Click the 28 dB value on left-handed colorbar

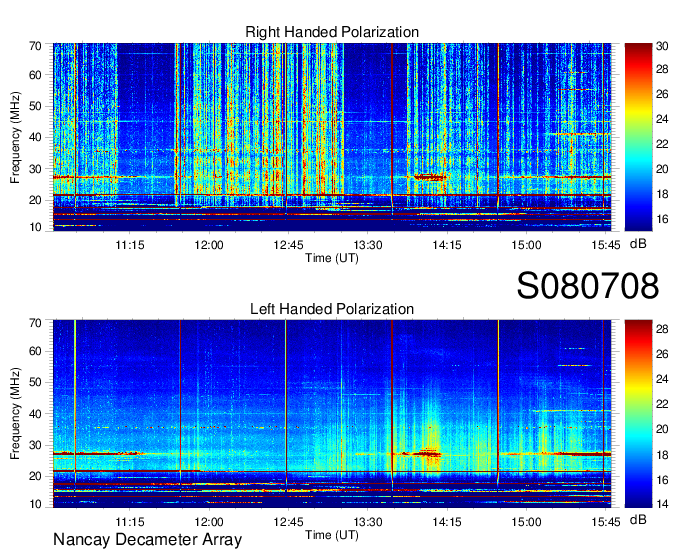[x=662, y=329]
